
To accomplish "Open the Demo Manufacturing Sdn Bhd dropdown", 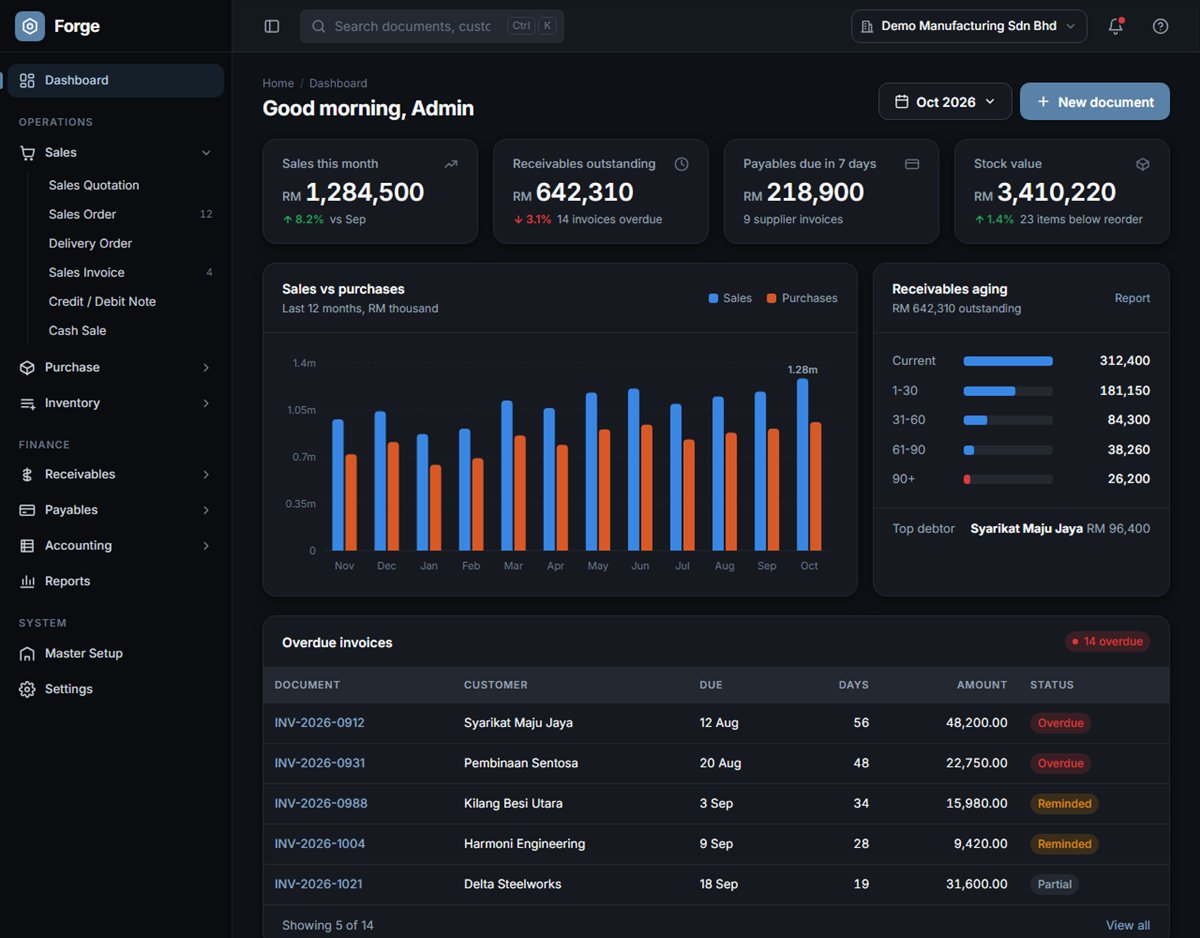I will tap(969, 26).
